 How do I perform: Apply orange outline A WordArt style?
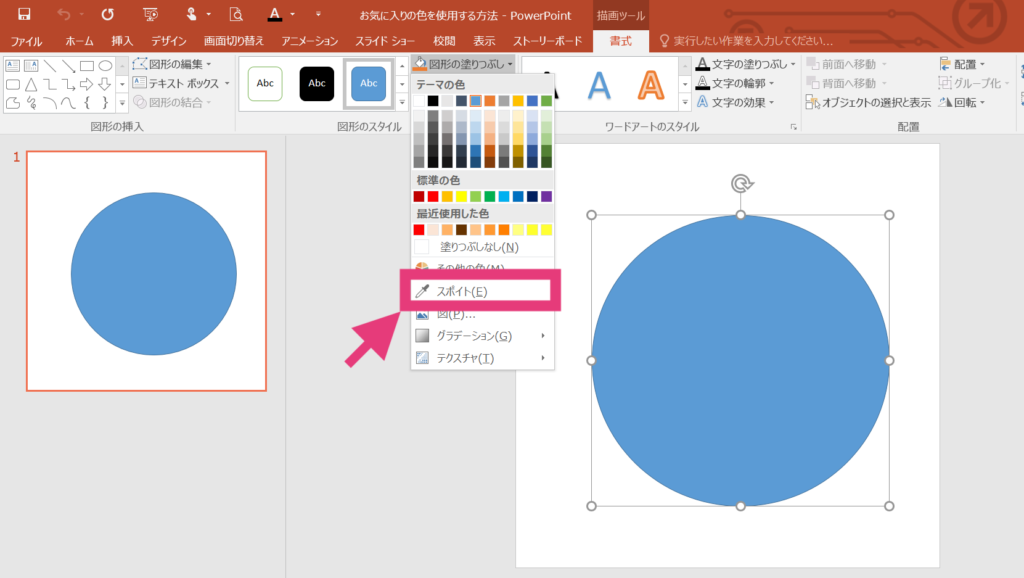click(650, 85)
